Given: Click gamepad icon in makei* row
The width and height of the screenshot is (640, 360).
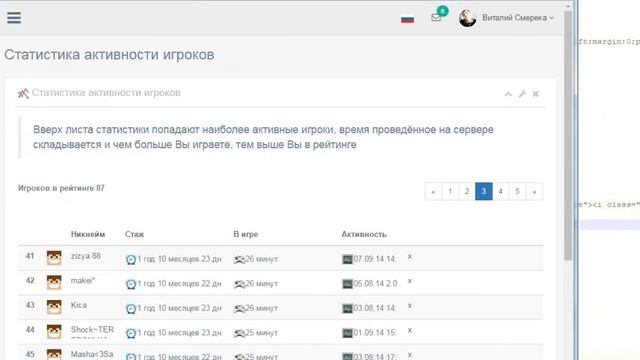Looking at the screenshot, I should click(x=239, y=284).
